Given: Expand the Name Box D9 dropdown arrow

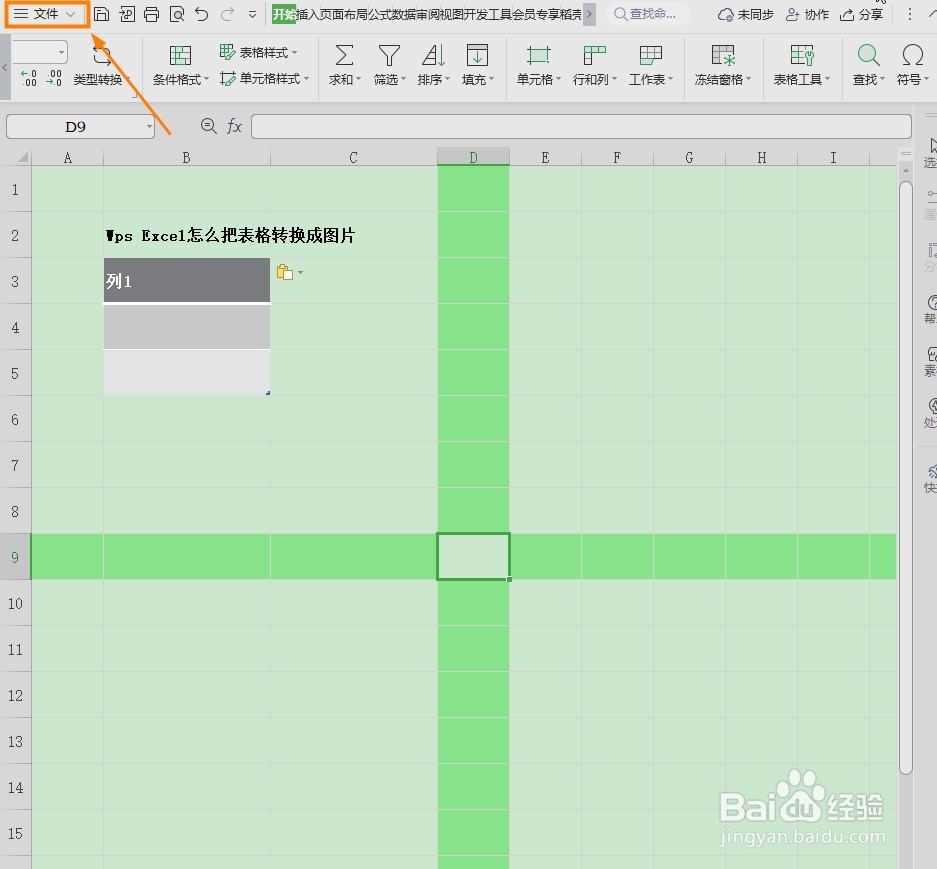Looking at the screenshot, I should tap(149, 127).
